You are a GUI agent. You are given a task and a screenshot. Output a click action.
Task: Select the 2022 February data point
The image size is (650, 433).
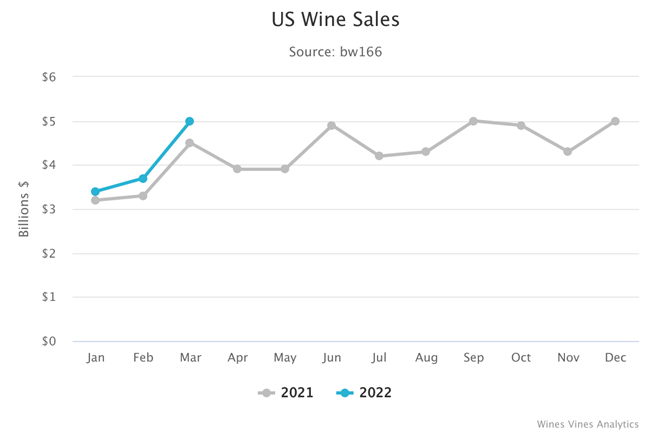(143, 178)
